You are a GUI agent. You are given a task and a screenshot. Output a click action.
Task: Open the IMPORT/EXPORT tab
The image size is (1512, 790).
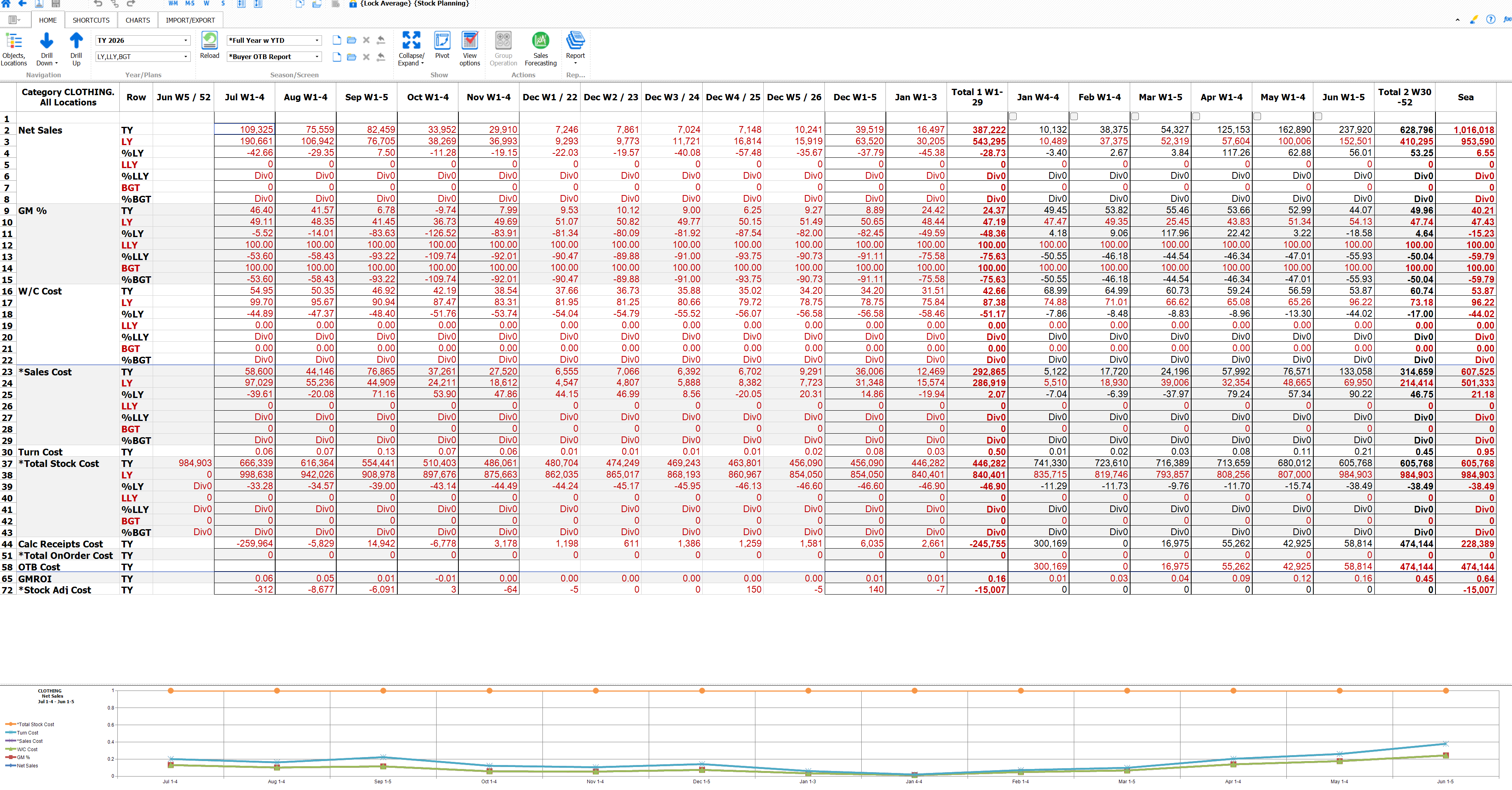click(190, 20)
